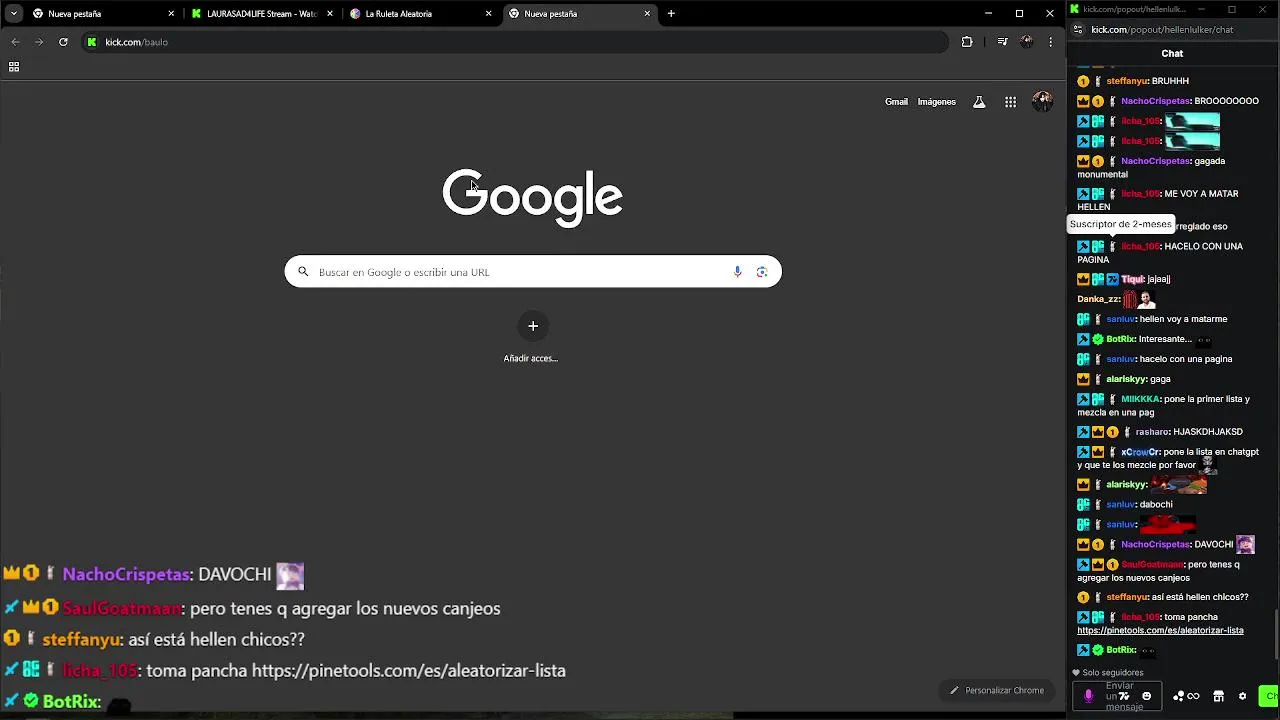Switch to the LAURASAD4LIFE Stream tab
This screenshot has width=1280, height=720.
click(x=262, y=14)
